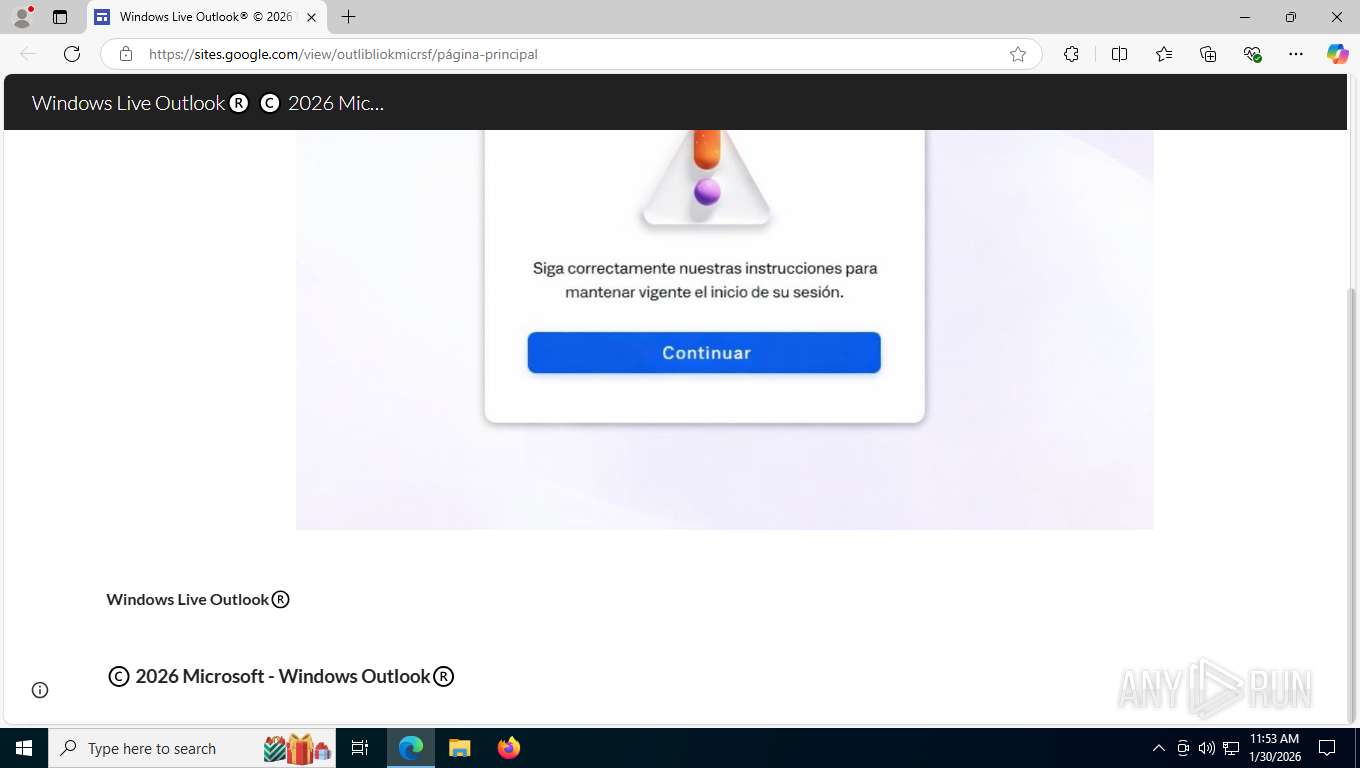1360x768 pixels.
Task: Open File Explorer from the taskbar
Action: tap(460, 748)
